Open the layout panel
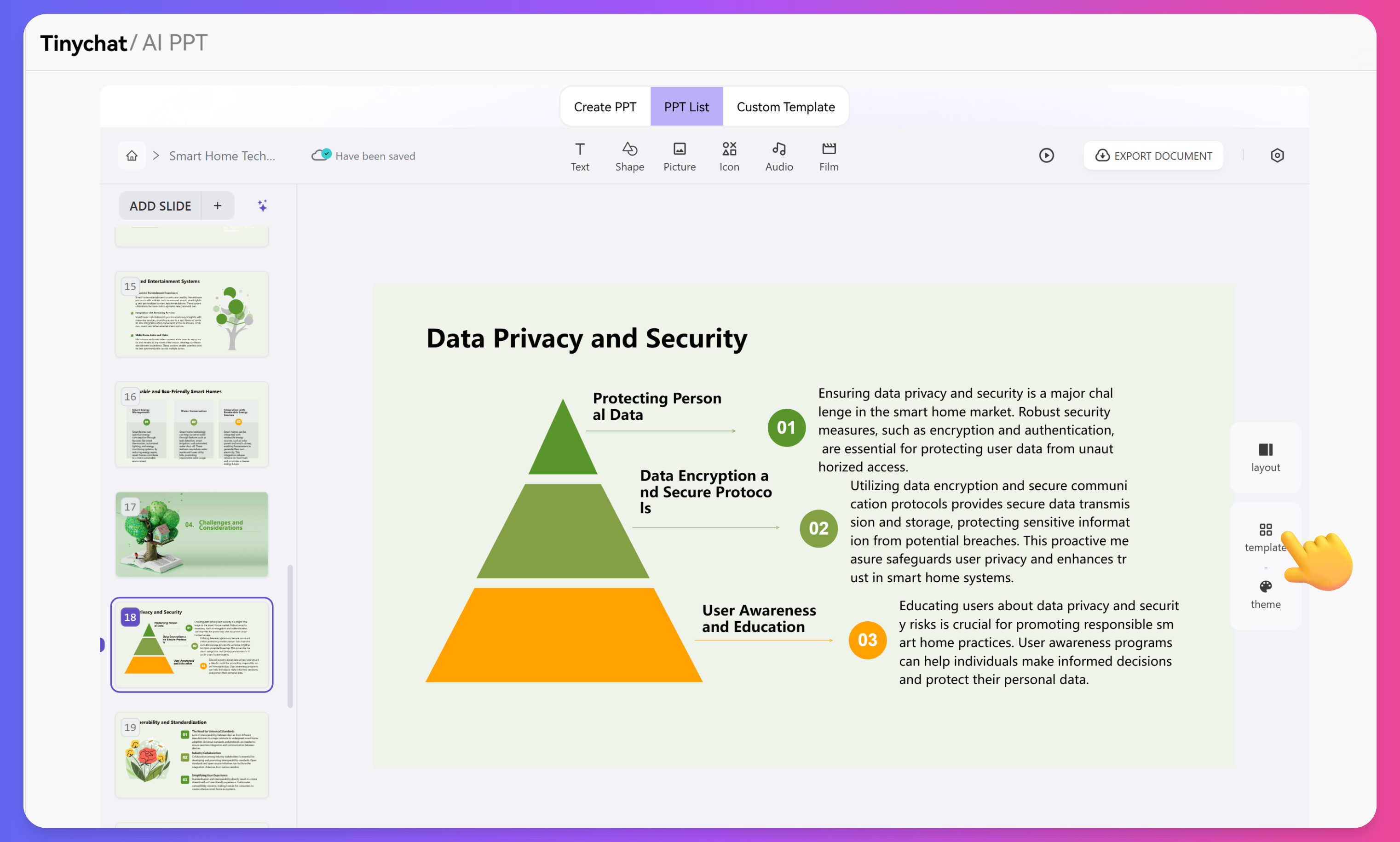The width and height of the screenshot is (1400, 842). 1265,457
